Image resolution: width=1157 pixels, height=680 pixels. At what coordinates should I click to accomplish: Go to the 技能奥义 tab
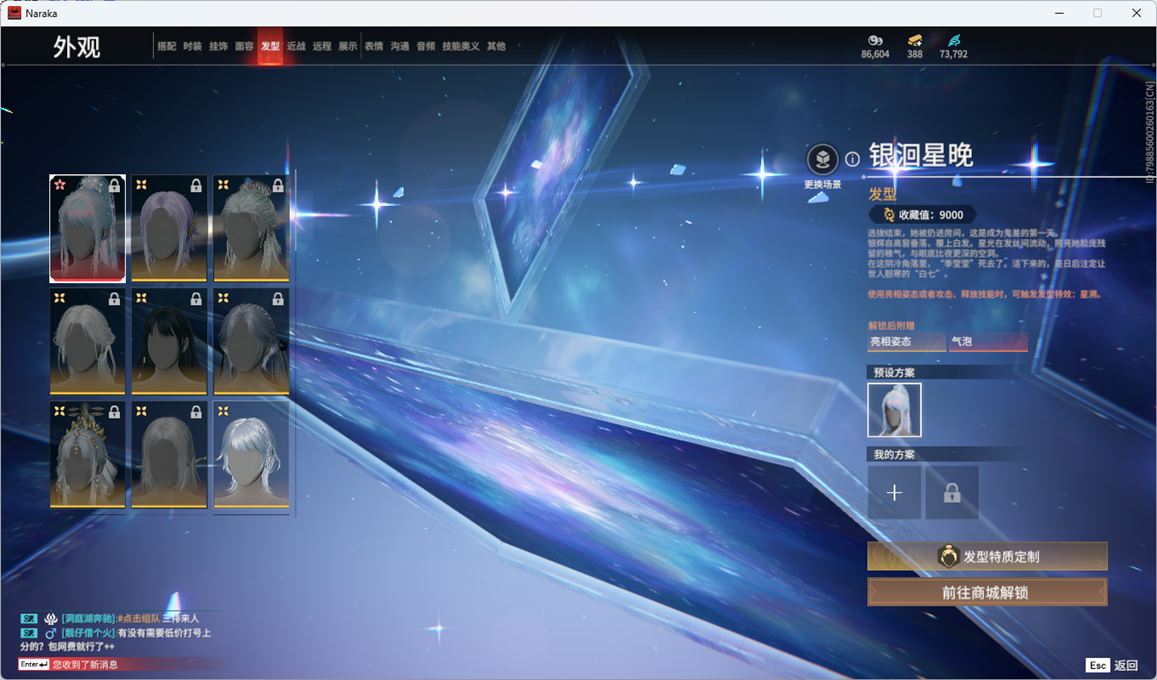click(461, 46)
